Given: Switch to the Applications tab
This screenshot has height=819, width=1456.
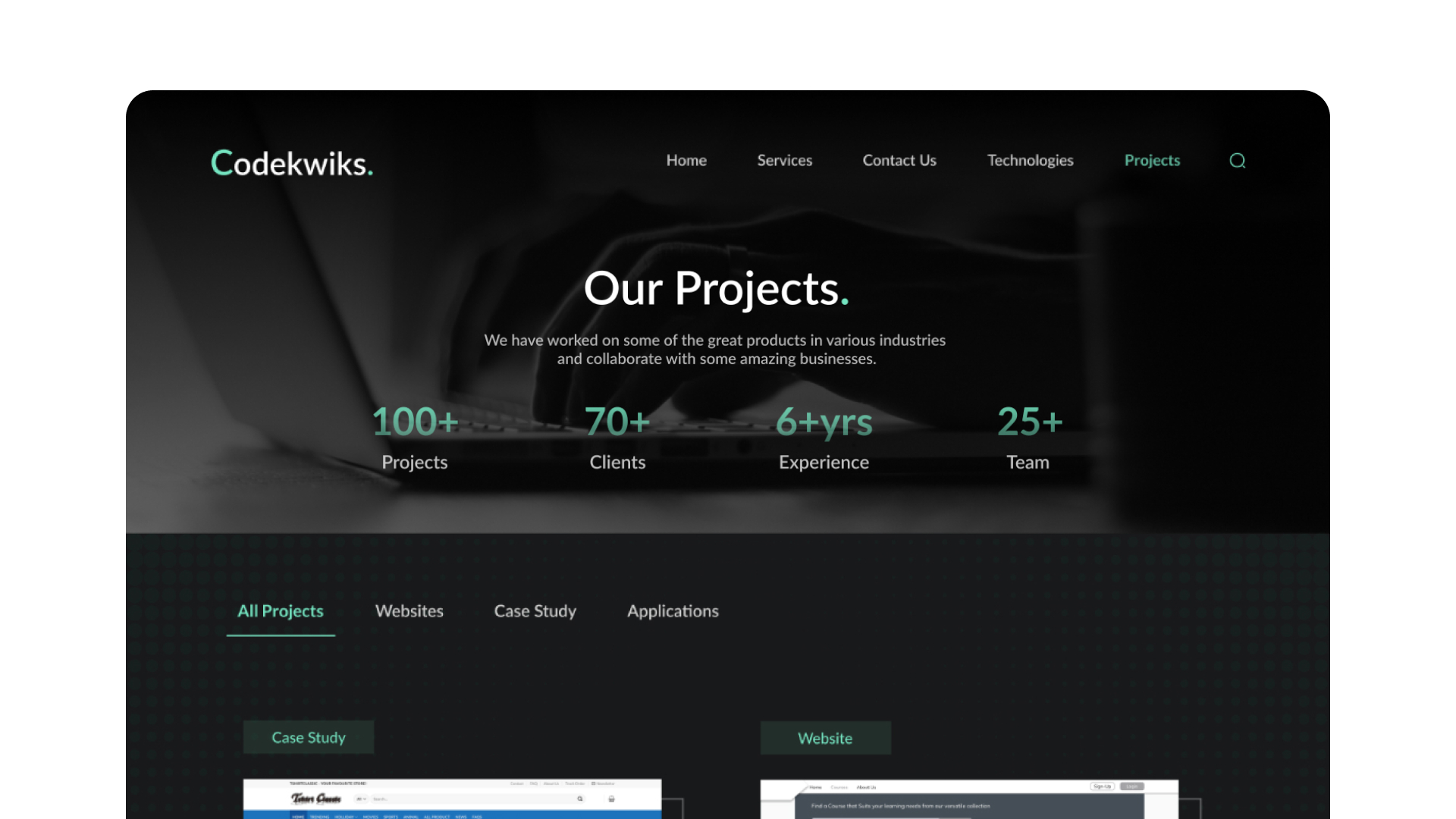Looking at the screenshot, I should click(673, 611).
